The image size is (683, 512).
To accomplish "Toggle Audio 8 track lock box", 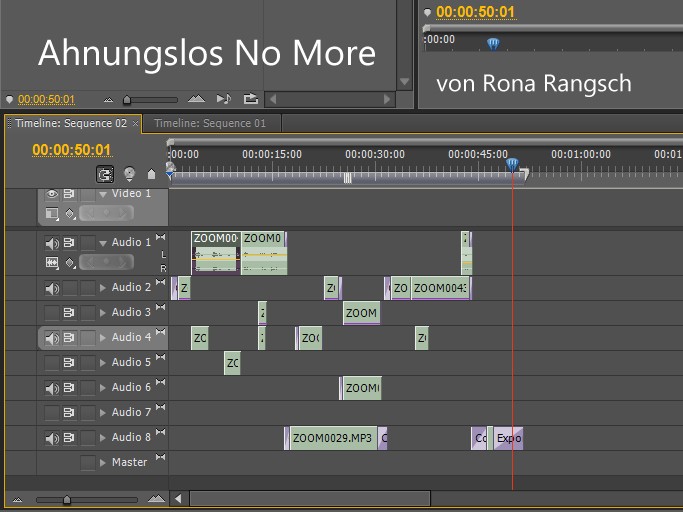I will pos(88,438).
